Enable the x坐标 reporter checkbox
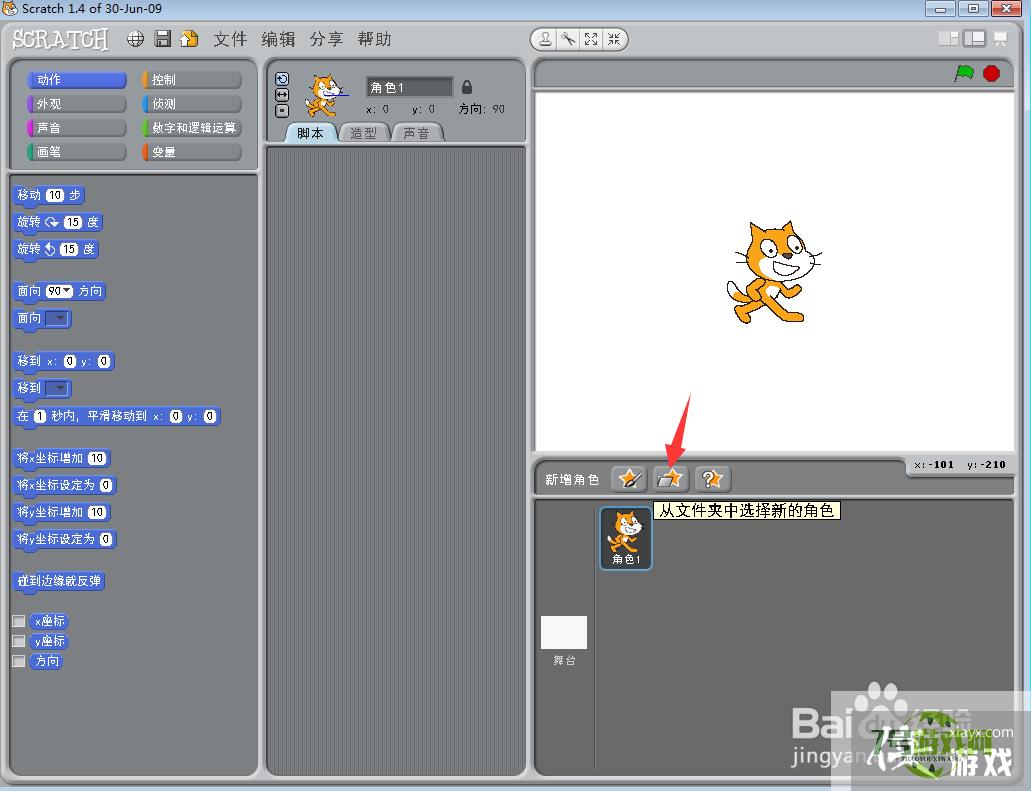The height and width of the screenshot is (791, 1031). pyautogui.click(x=19, y=621)
